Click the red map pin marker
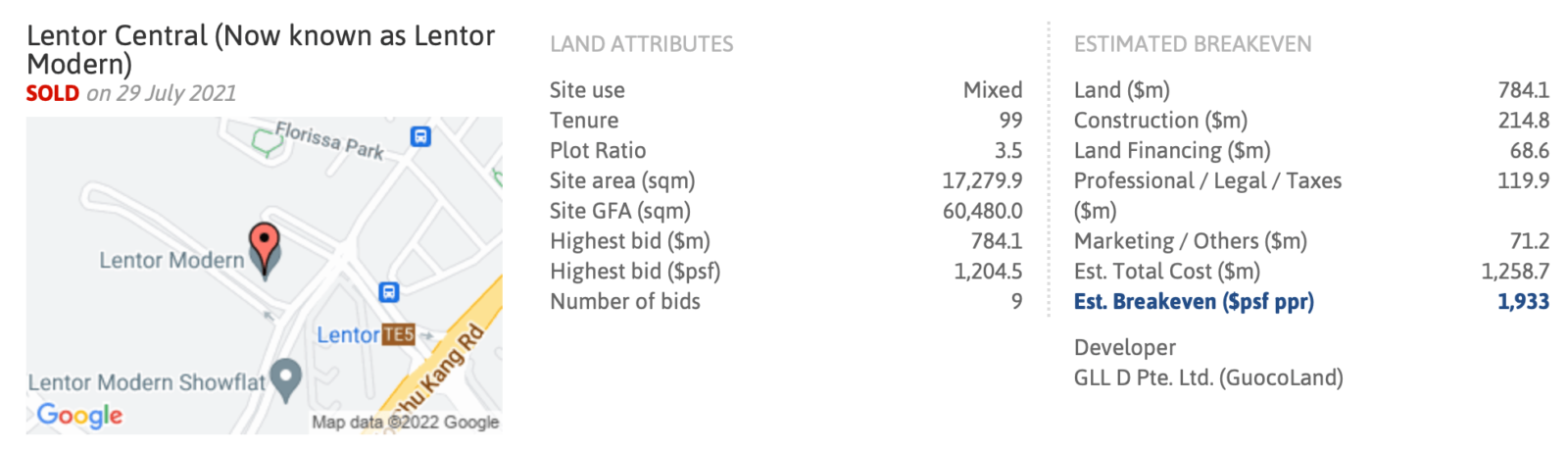The image size is (1568, 452). (264, 242)
